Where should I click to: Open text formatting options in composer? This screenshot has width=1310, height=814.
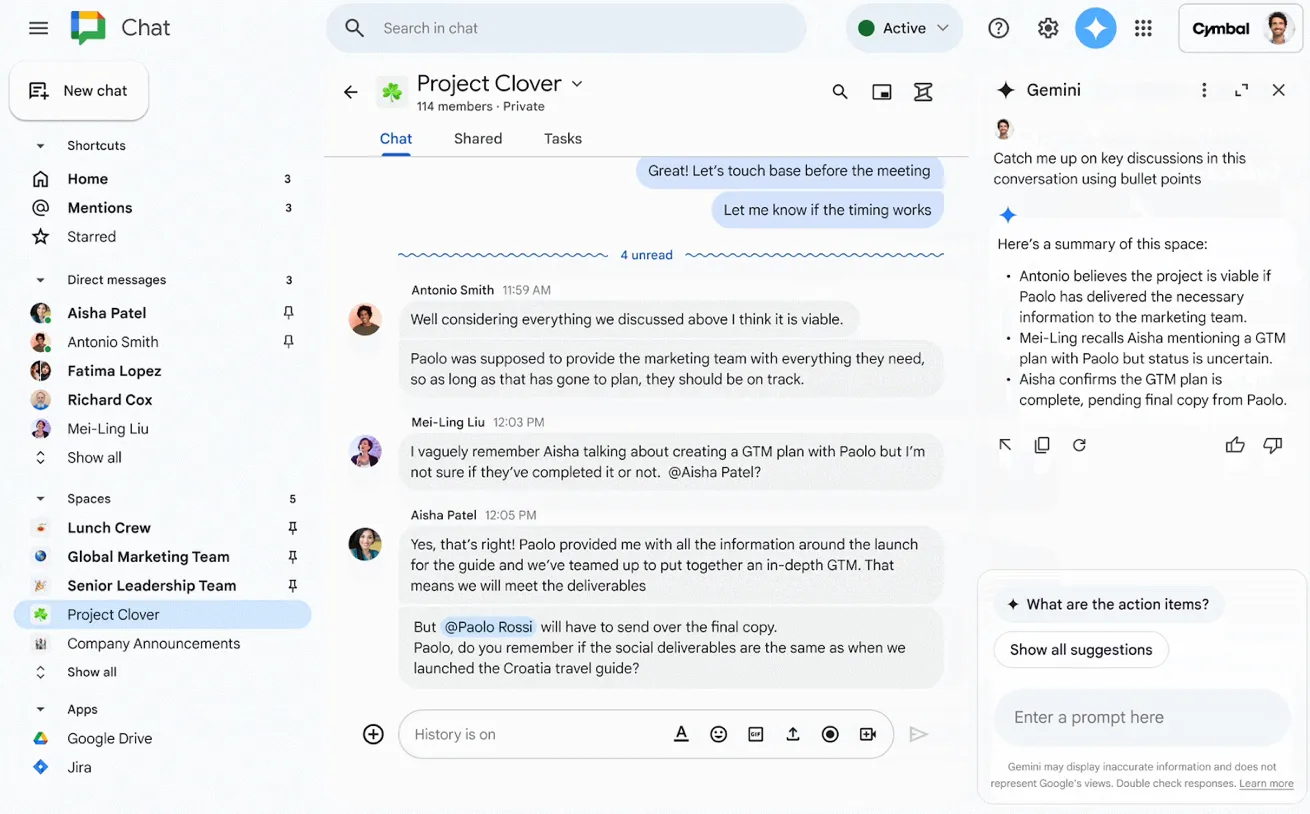pos(681,734)
